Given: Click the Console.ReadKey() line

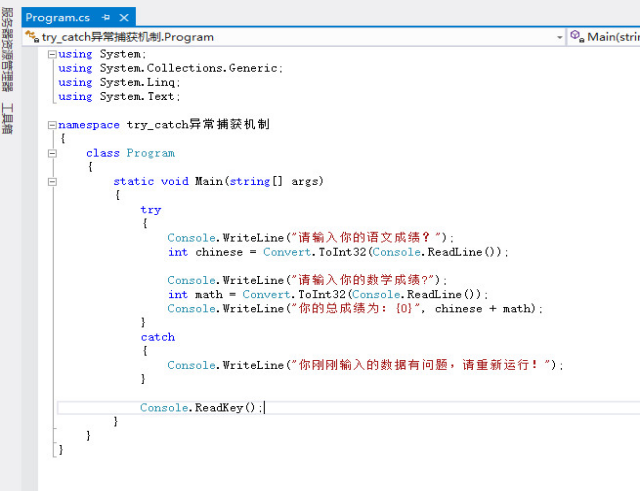Looking at the screenshot, I should coord(202,408).
